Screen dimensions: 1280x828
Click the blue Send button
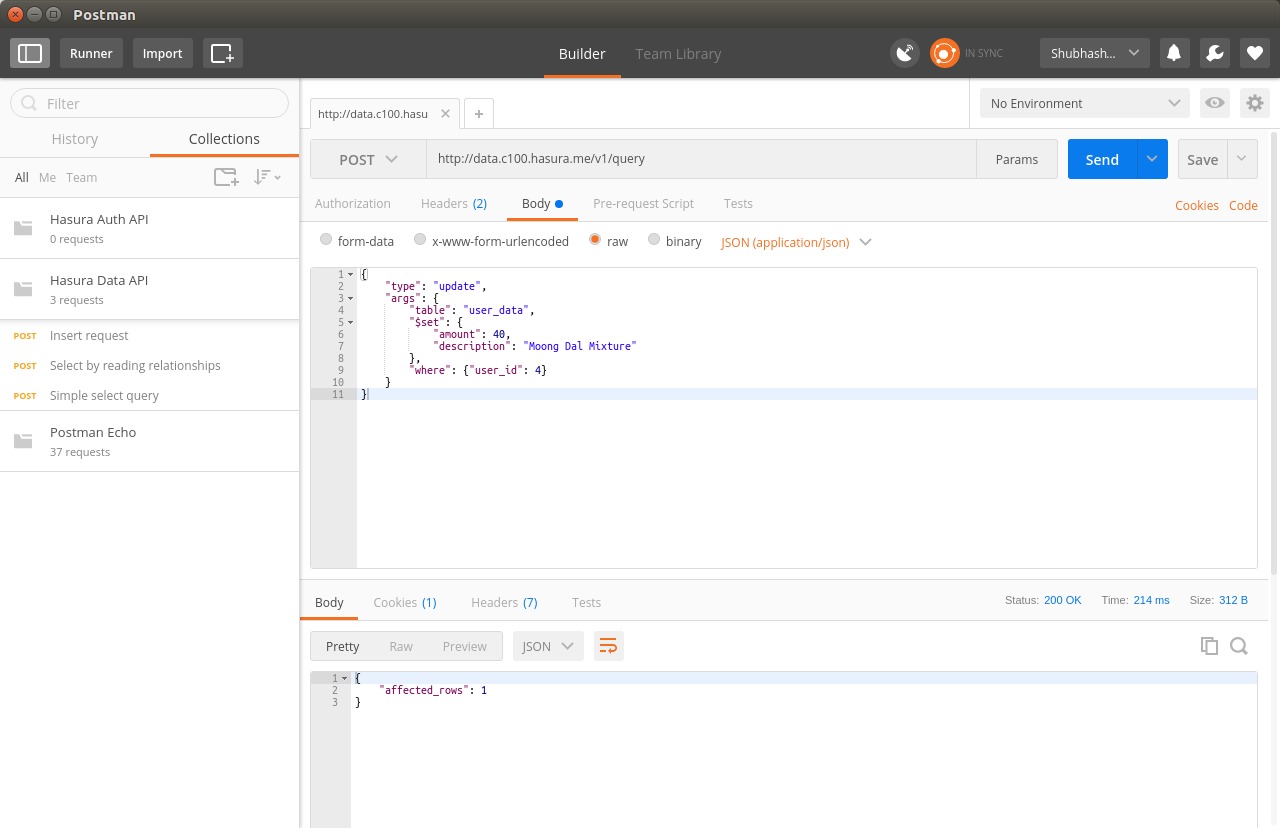point(1102,159)
